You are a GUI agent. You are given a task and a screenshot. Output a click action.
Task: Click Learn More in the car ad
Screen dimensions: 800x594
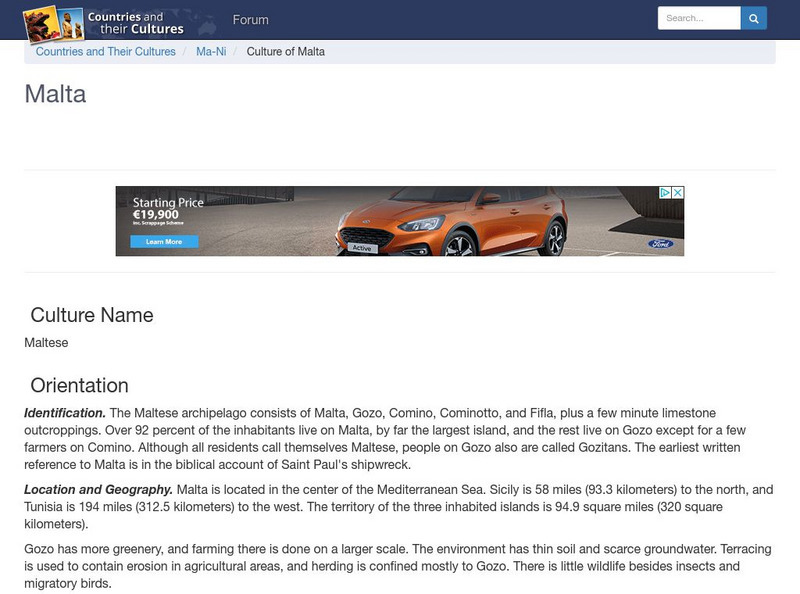(164, 242)
